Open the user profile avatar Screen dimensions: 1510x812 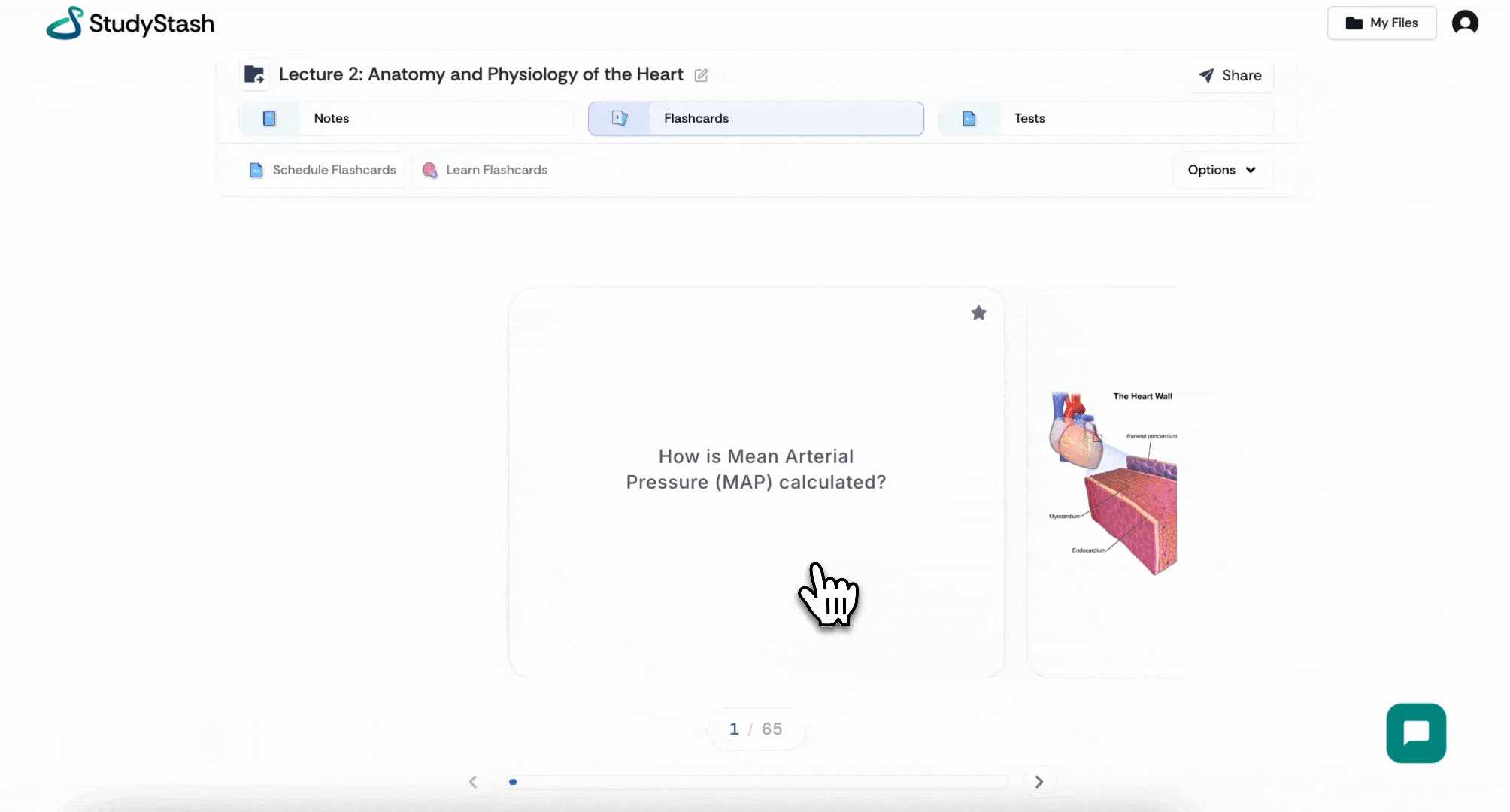point(1464,23)
